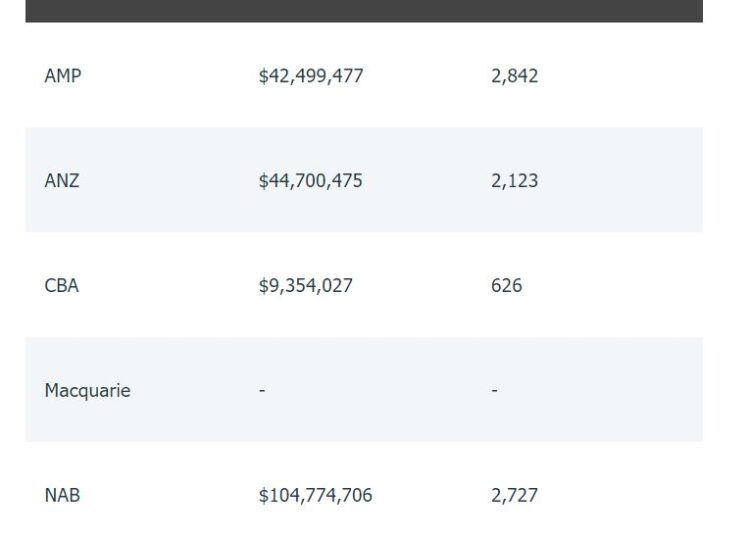Viewport: 750px width, 536px height.
Task: Click the dark table header bar
Action: point(364,10)
